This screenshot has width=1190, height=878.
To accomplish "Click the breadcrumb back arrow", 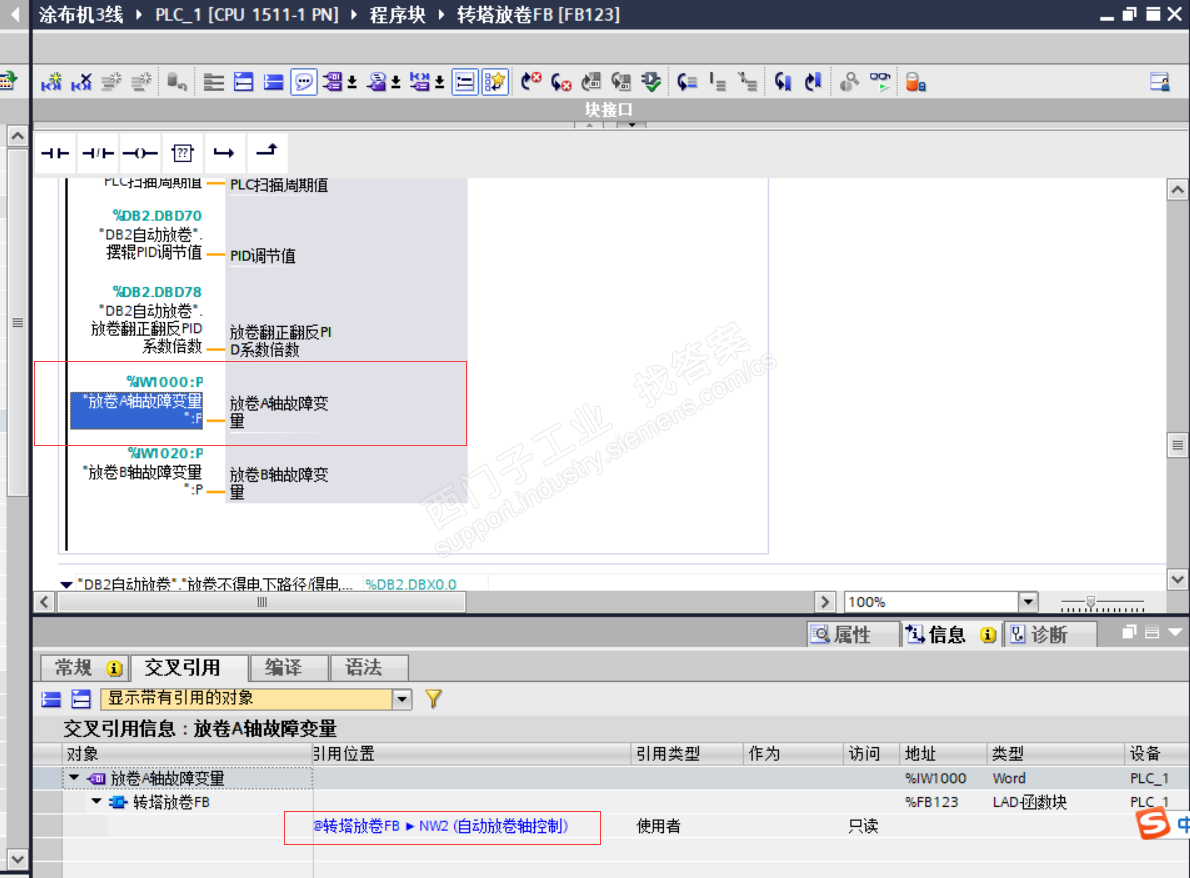I will pyautogui.click(x=14, y=14).
